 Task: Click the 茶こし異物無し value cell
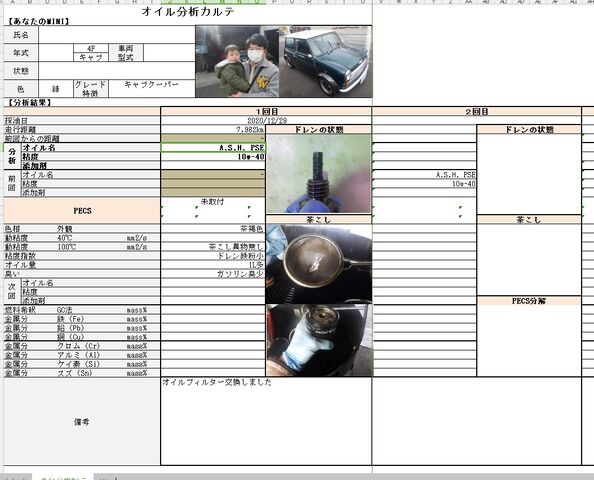click(213, 247)
